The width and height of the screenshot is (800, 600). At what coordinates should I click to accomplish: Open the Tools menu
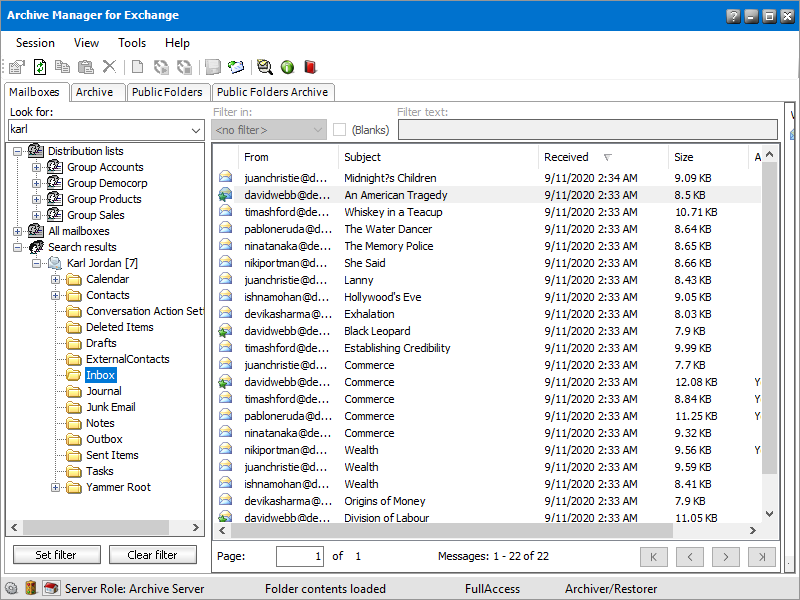[132, 43]
